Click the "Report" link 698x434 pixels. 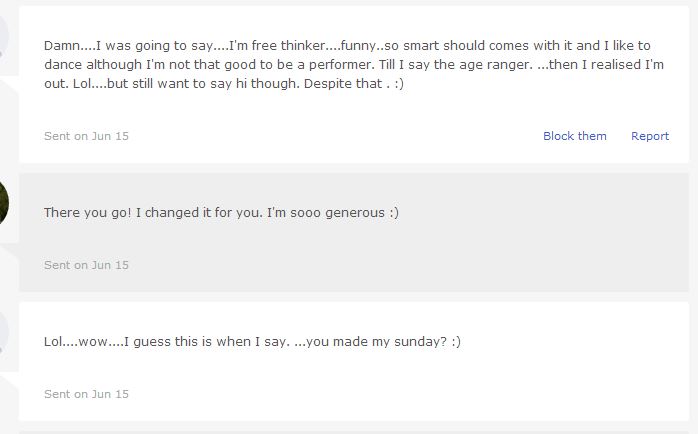tap(650, 136)
